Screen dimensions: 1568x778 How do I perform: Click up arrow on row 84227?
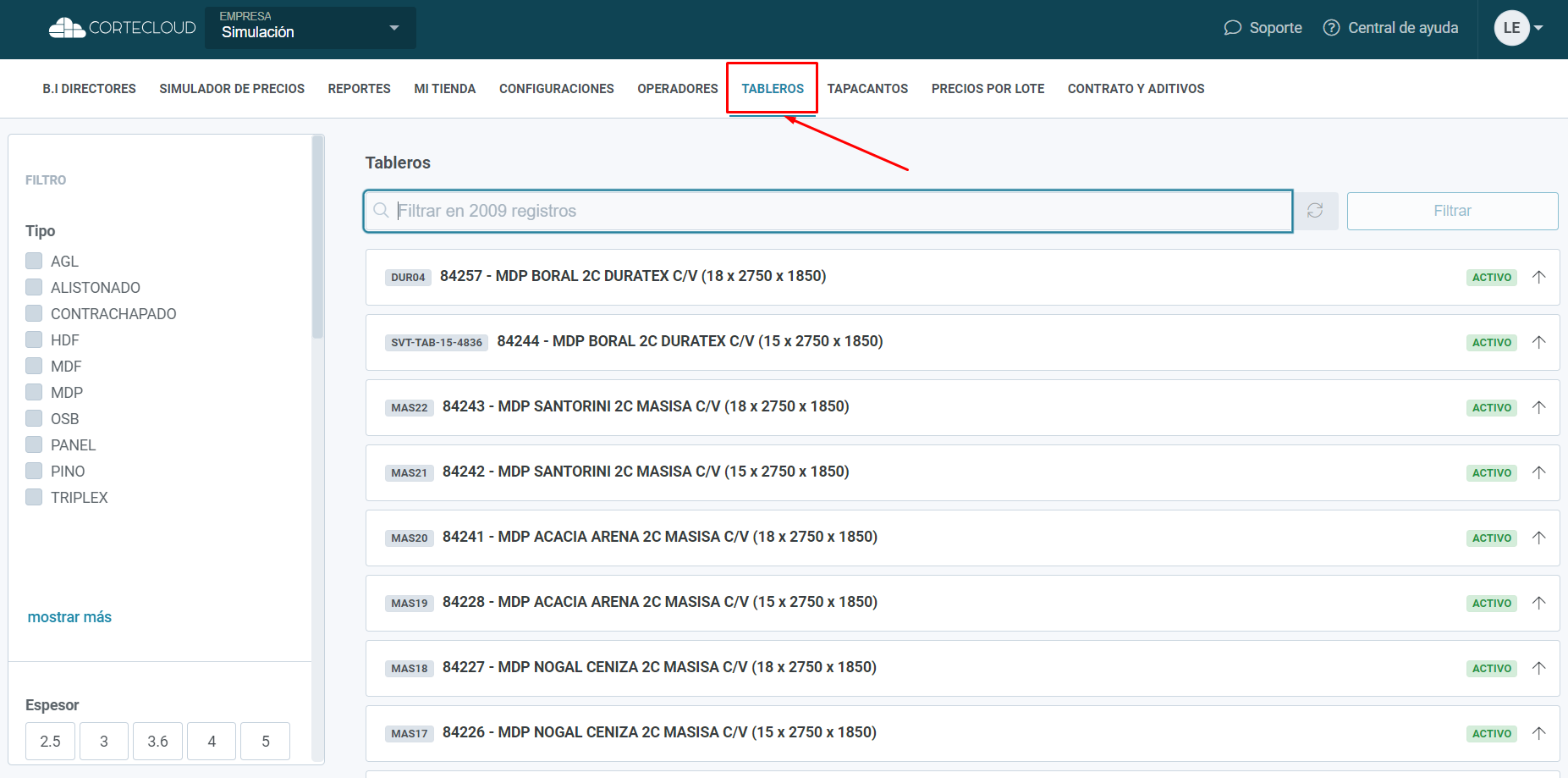coord(1539,668)
